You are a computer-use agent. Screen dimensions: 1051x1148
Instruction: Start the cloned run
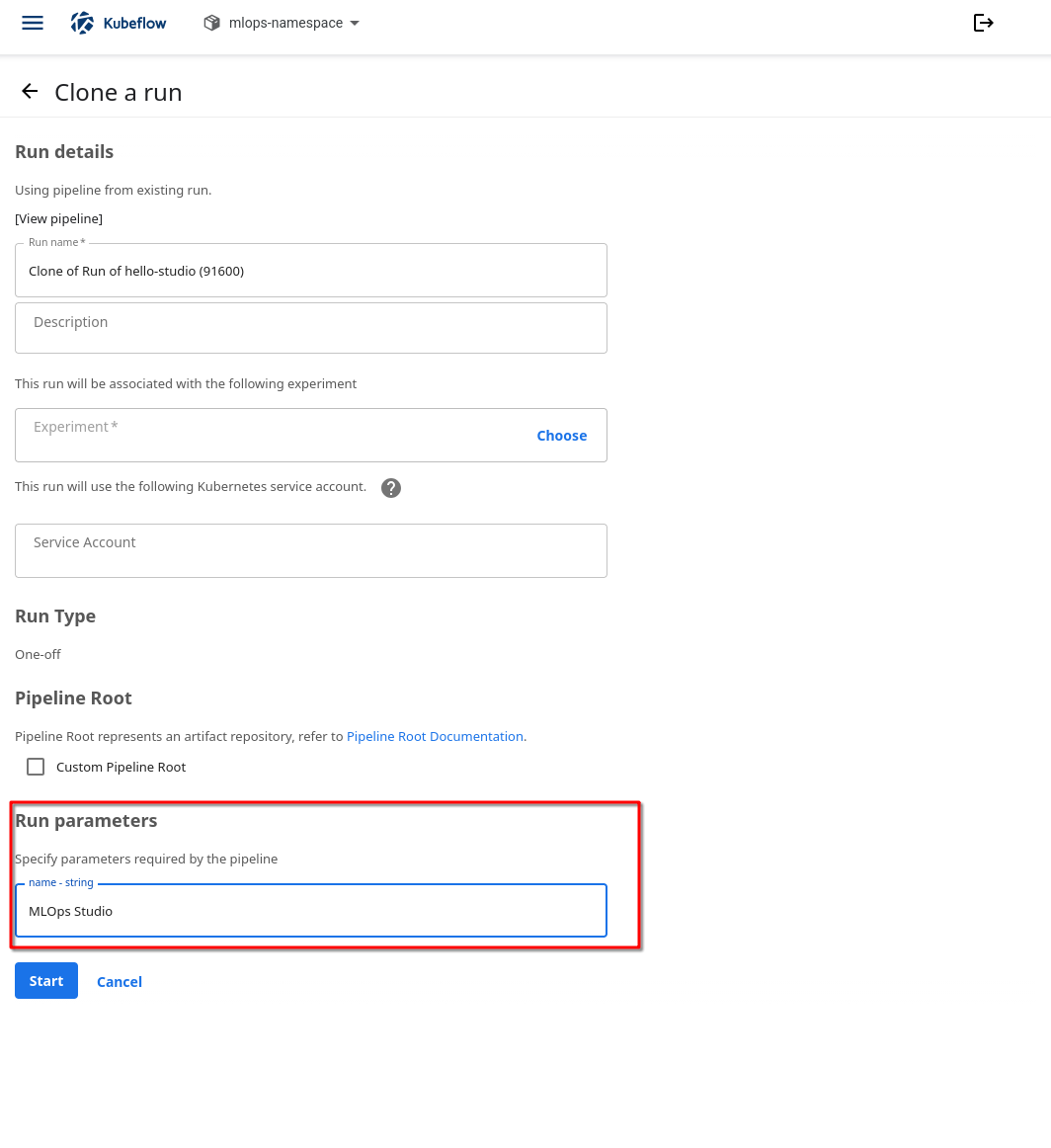coord(46,980)
